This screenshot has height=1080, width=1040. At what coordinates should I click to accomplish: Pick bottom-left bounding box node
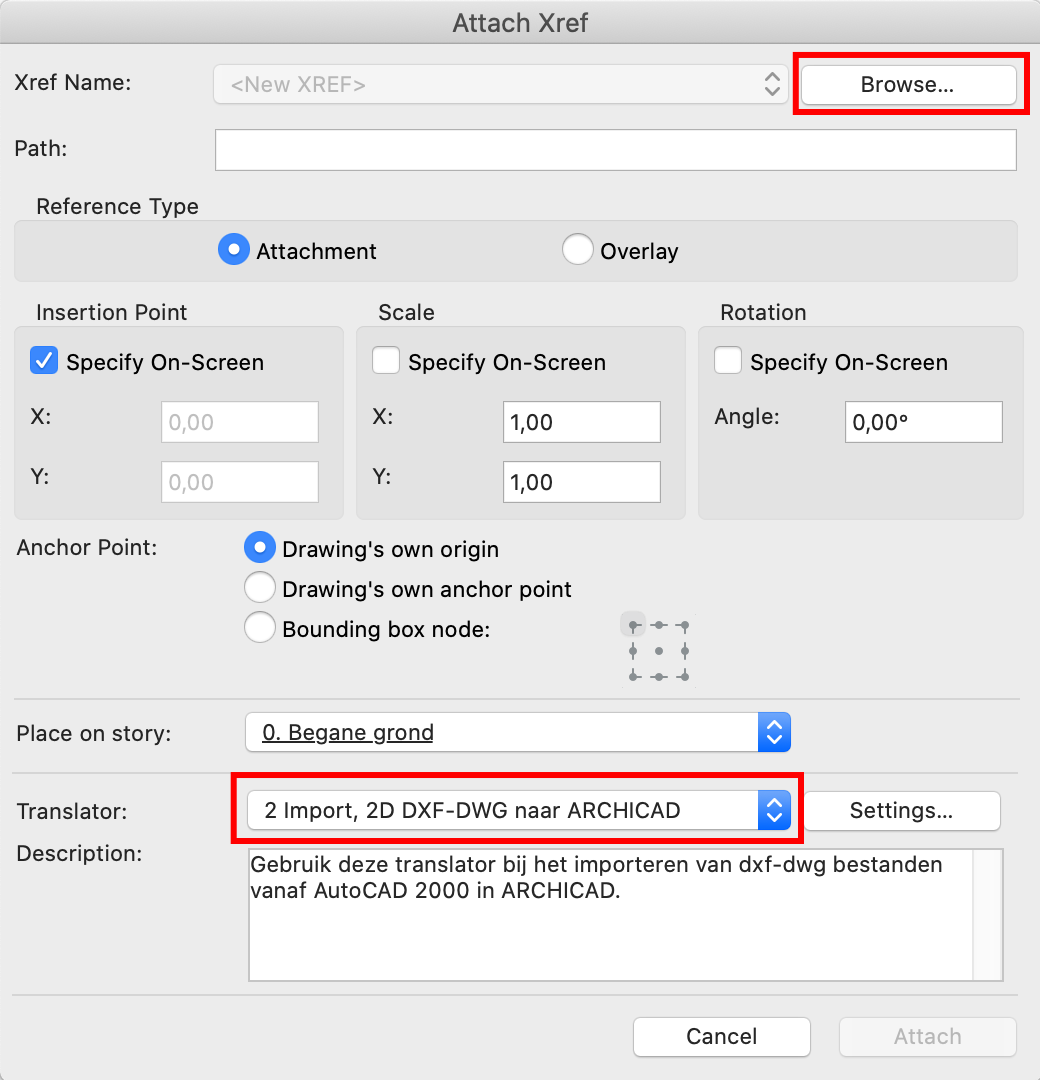click(x=633, y=676)
